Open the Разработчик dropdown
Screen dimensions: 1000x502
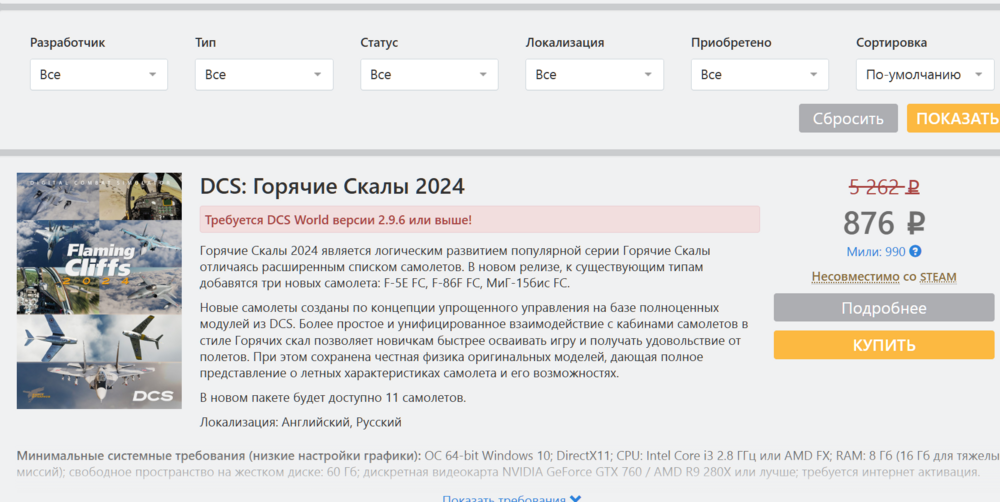point(99,75)
